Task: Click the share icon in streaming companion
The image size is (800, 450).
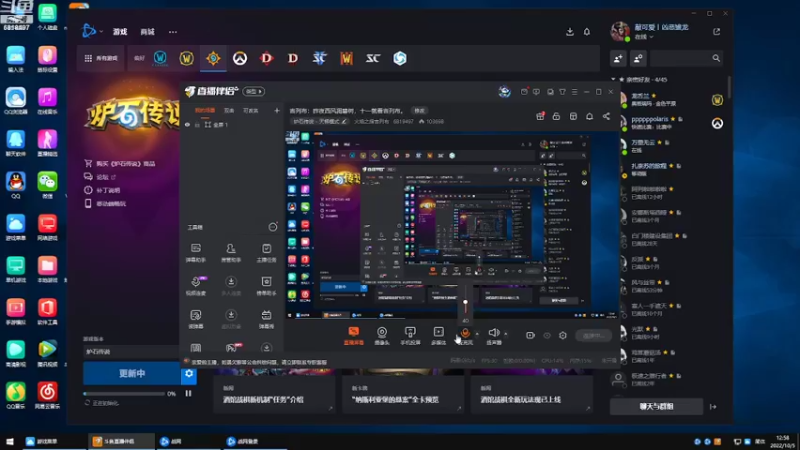Action: (606, 116)
